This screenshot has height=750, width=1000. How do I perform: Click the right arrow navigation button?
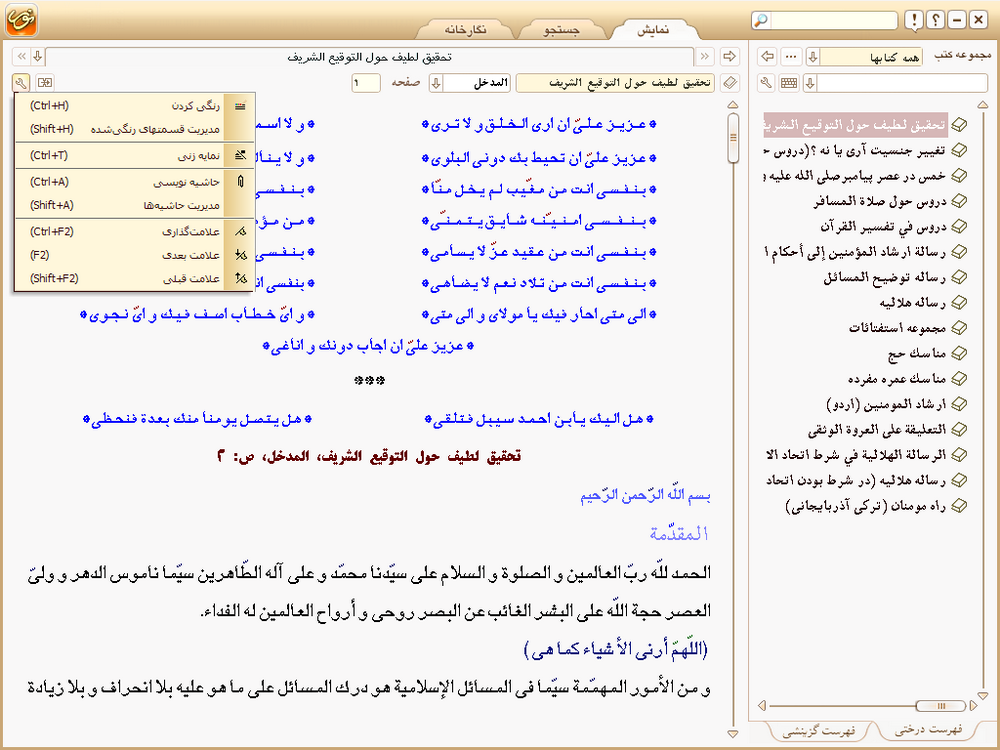(x=729, y=56)
